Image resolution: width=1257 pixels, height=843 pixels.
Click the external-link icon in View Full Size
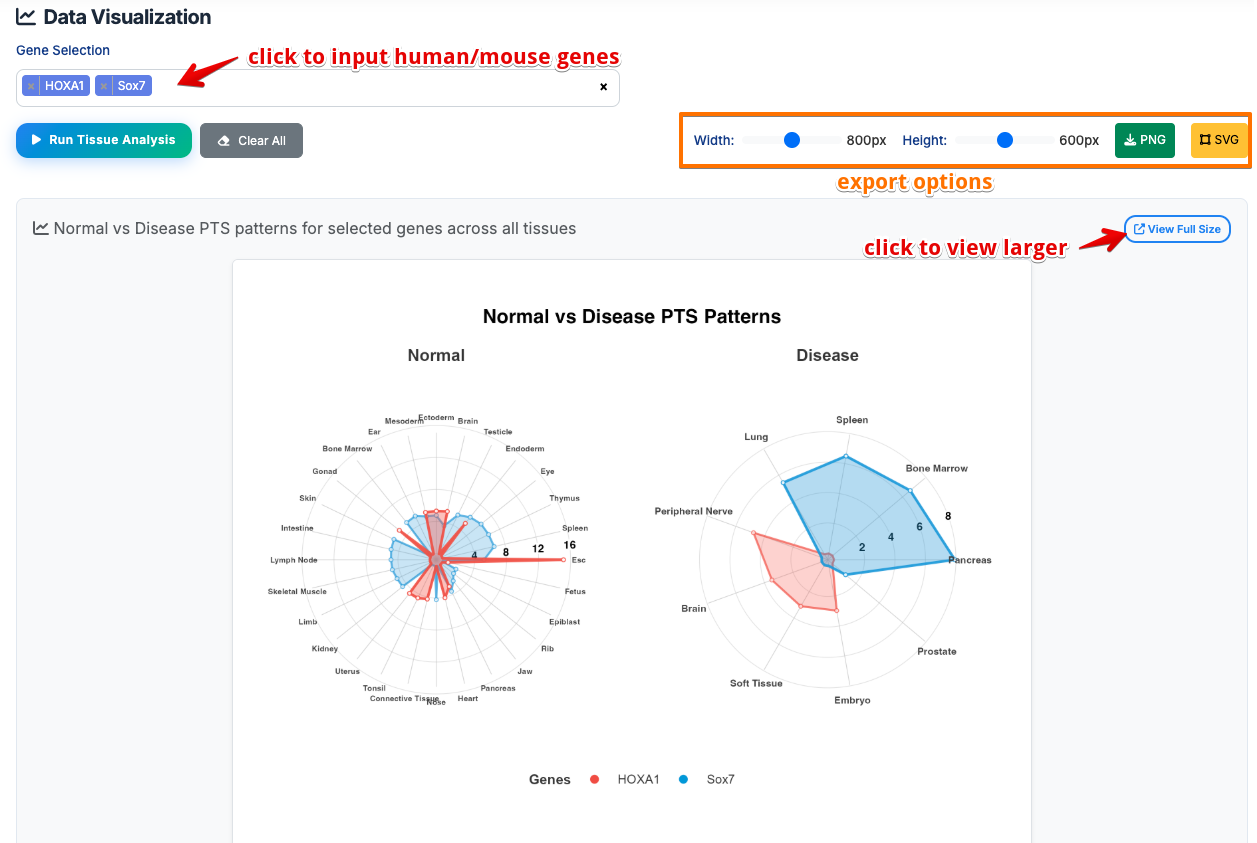coord(1141,229)
